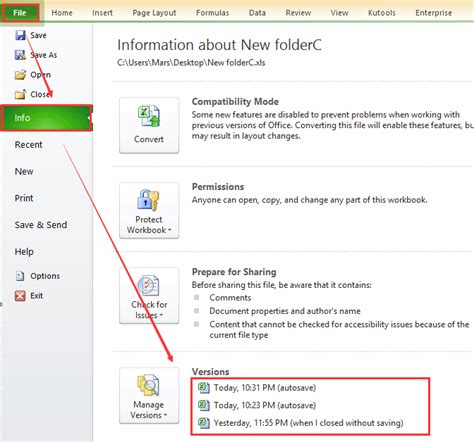Screen dimensions: 474x442
Task: Click the Information about New folderC title
Action: pyautogui.click(x=219, y=45)
